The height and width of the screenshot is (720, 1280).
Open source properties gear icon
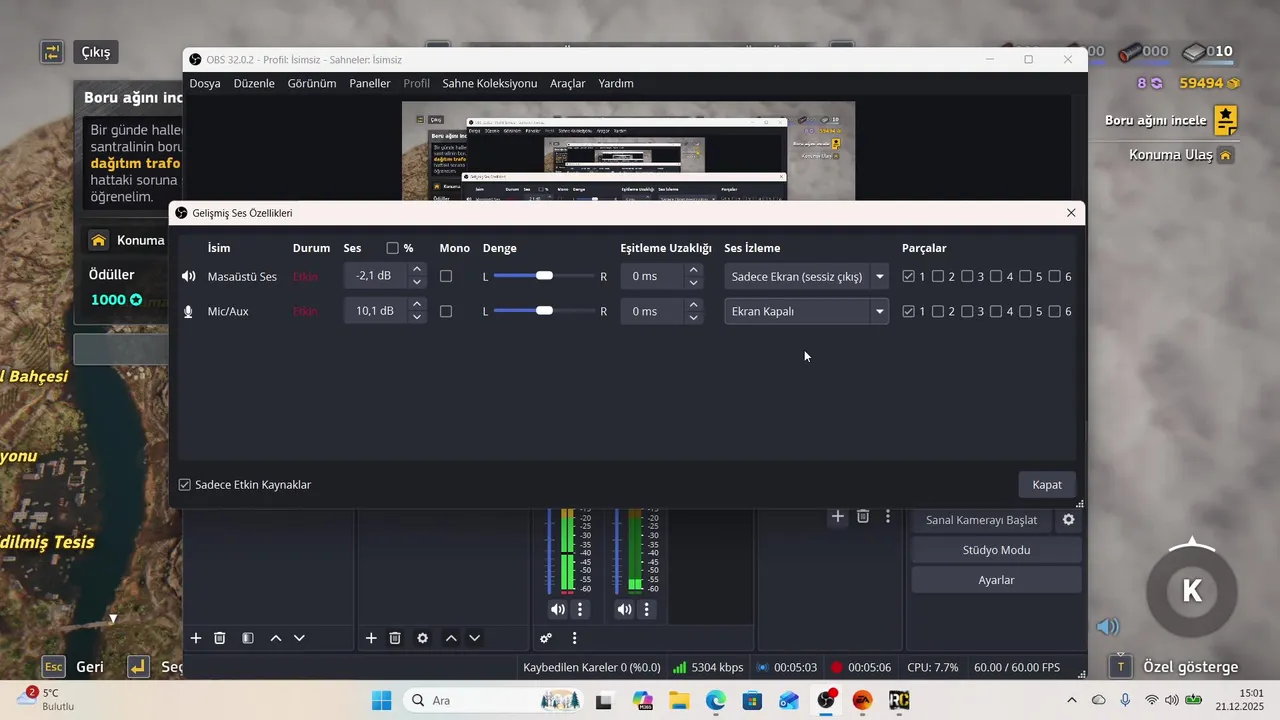[x=423, y=638]
